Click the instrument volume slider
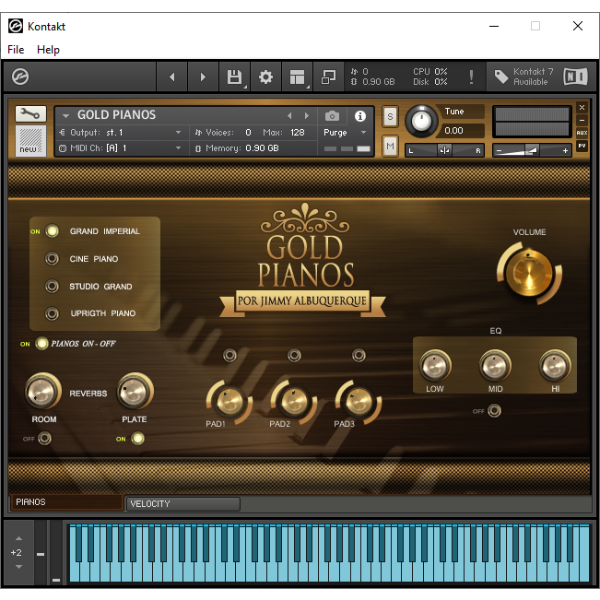This screenshot has height=600, width=600. pyautogui.click(x=532, y=150)
